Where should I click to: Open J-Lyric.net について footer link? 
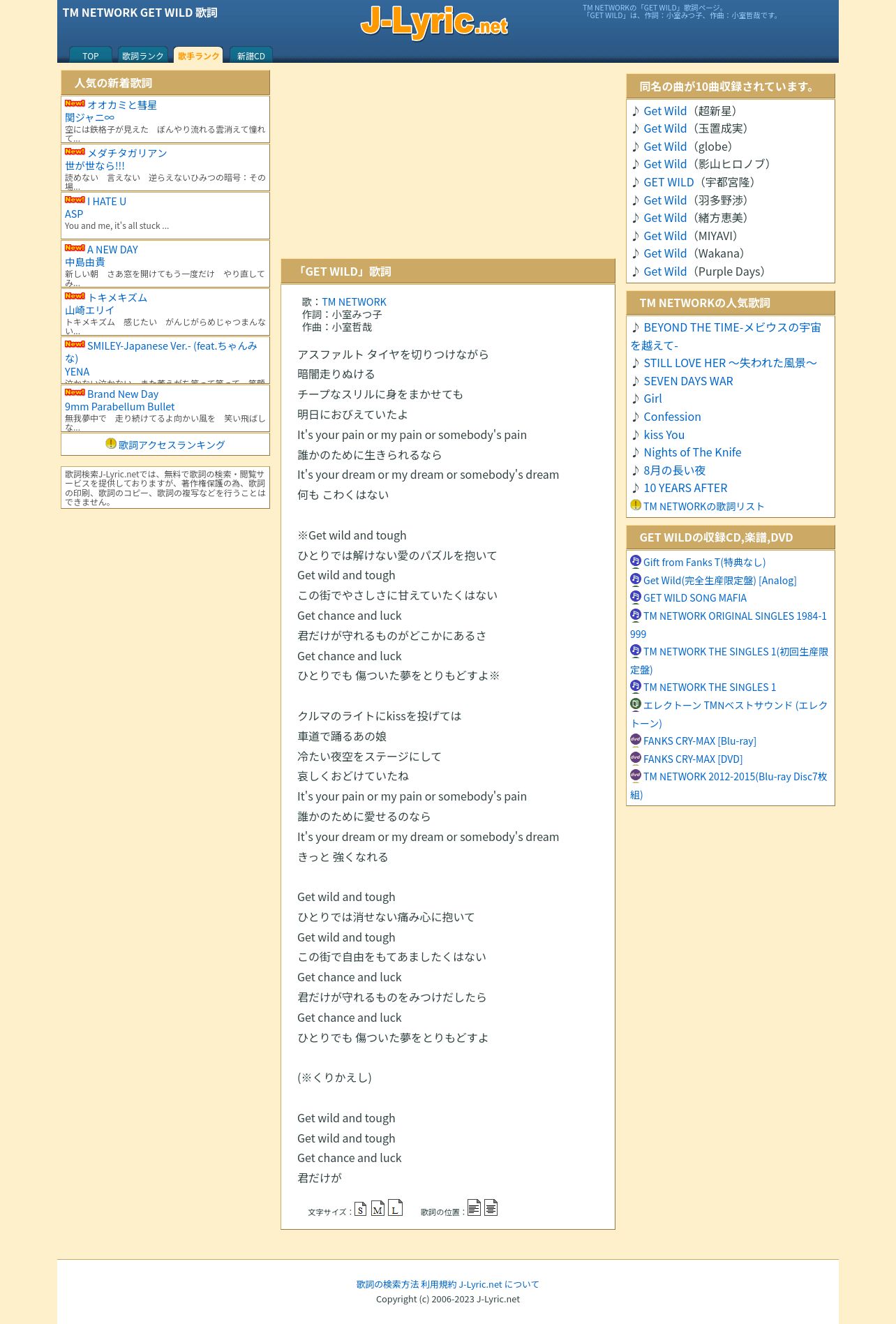click(x=499, y=1284)
